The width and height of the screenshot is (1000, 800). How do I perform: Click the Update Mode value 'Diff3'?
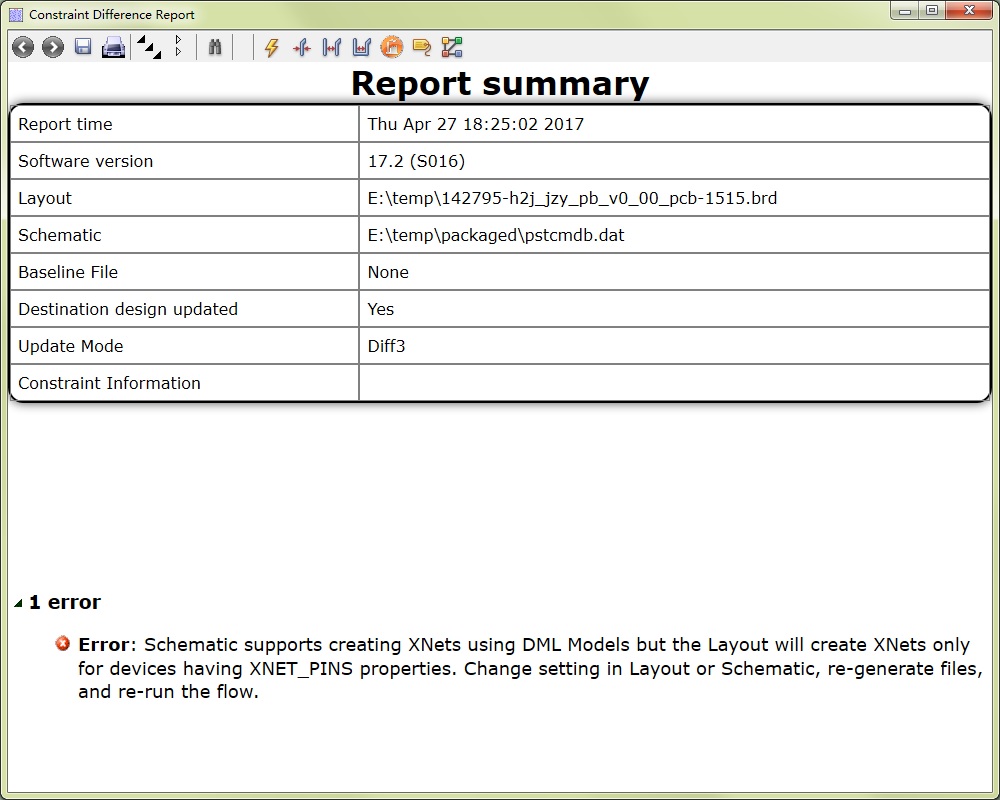click(x=386, y=346)
